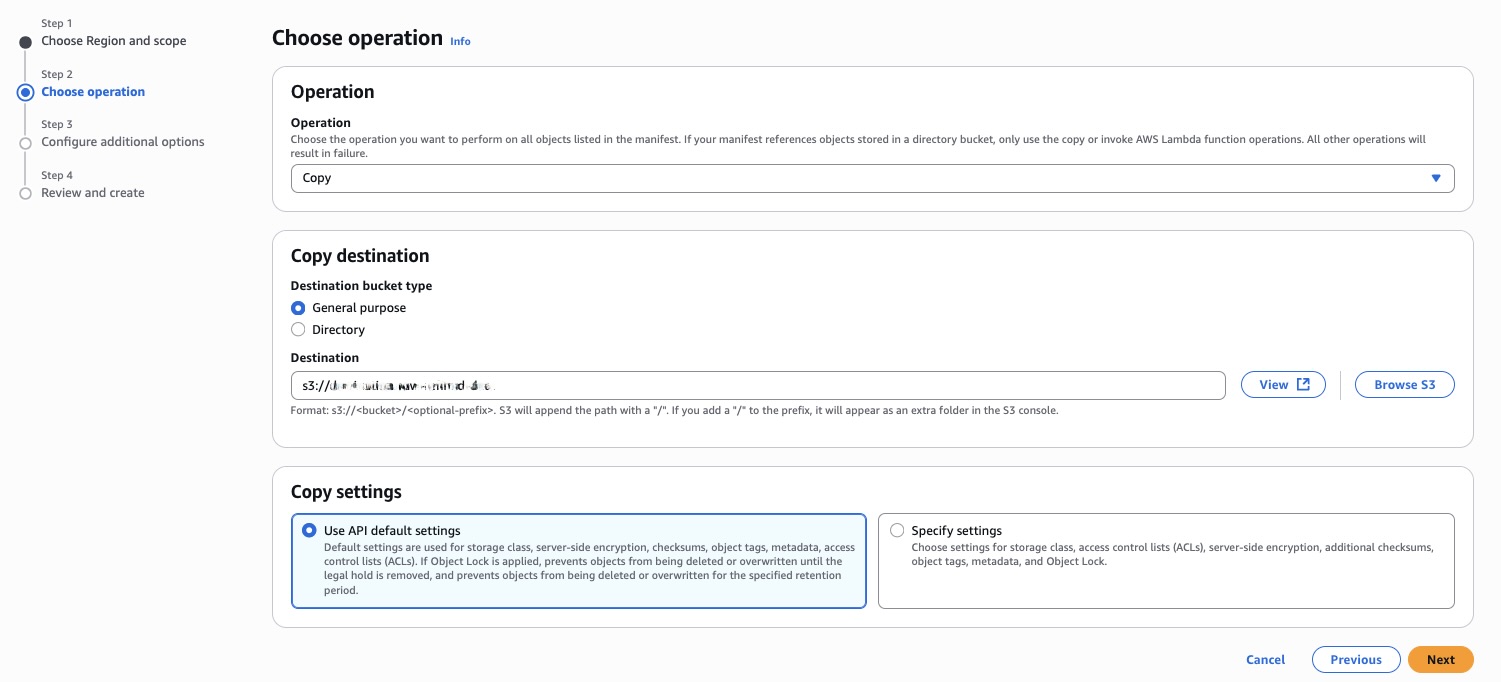Choose Use API default settings option
This screenshot has height=682, width=1501.
click(309, 531)
